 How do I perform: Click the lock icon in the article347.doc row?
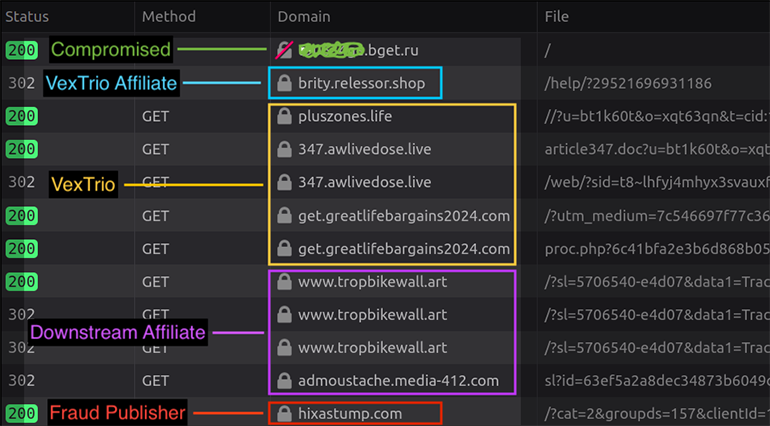[284, 149]
